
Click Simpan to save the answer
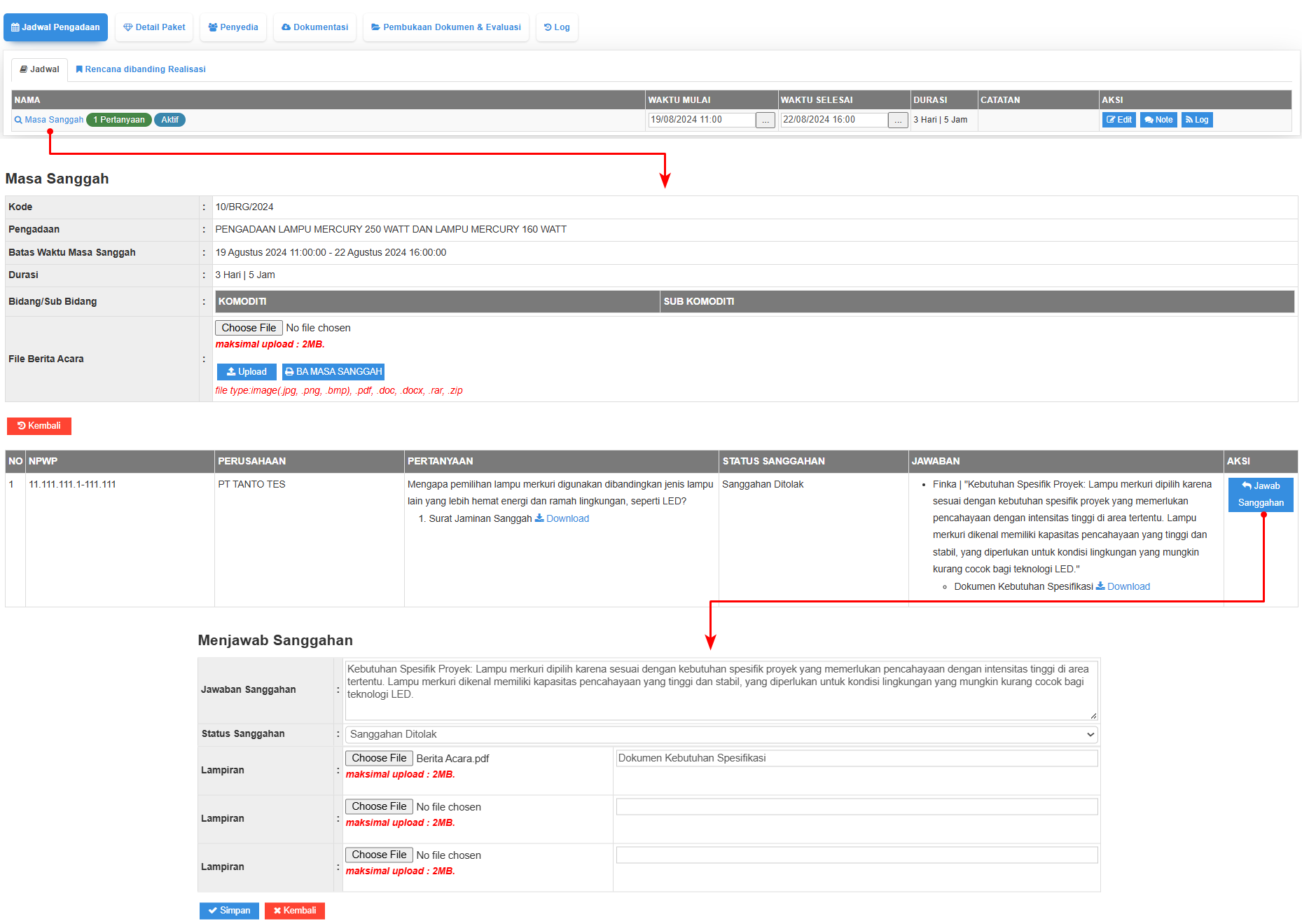coord(229,911)
